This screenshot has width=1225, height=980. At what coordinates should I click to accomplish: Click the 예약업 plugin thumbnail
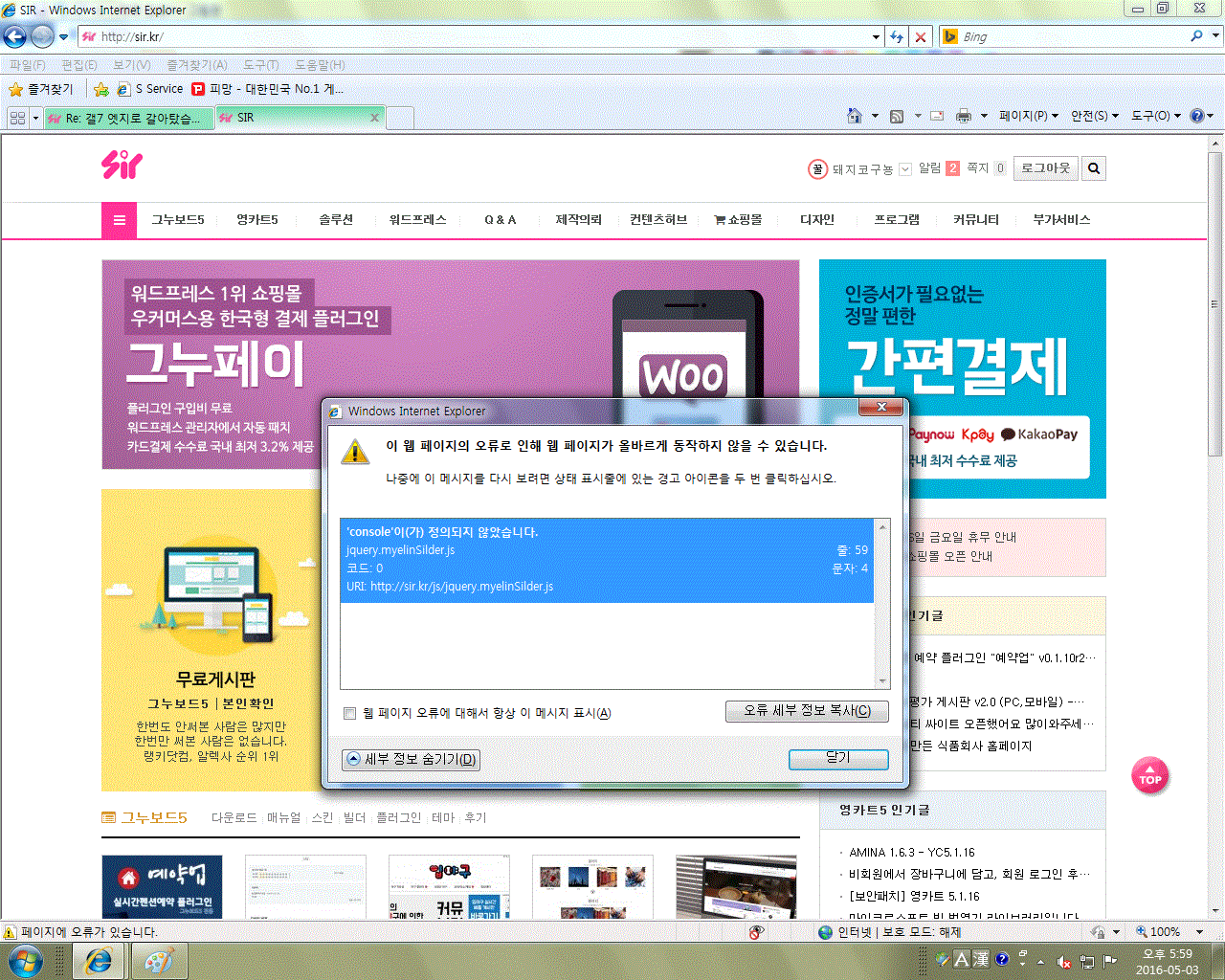point(162,887)
